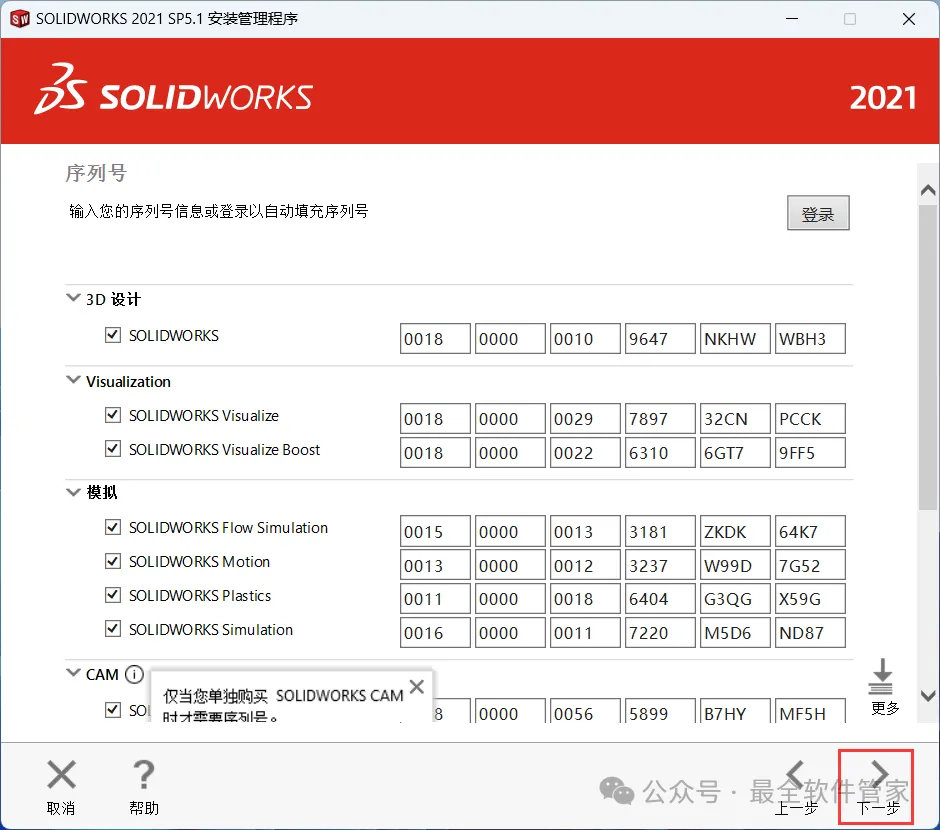Image resolution: width=940 pixels, height=830 pixels.
Task: Click the download More icon
Action: point(881,676)
